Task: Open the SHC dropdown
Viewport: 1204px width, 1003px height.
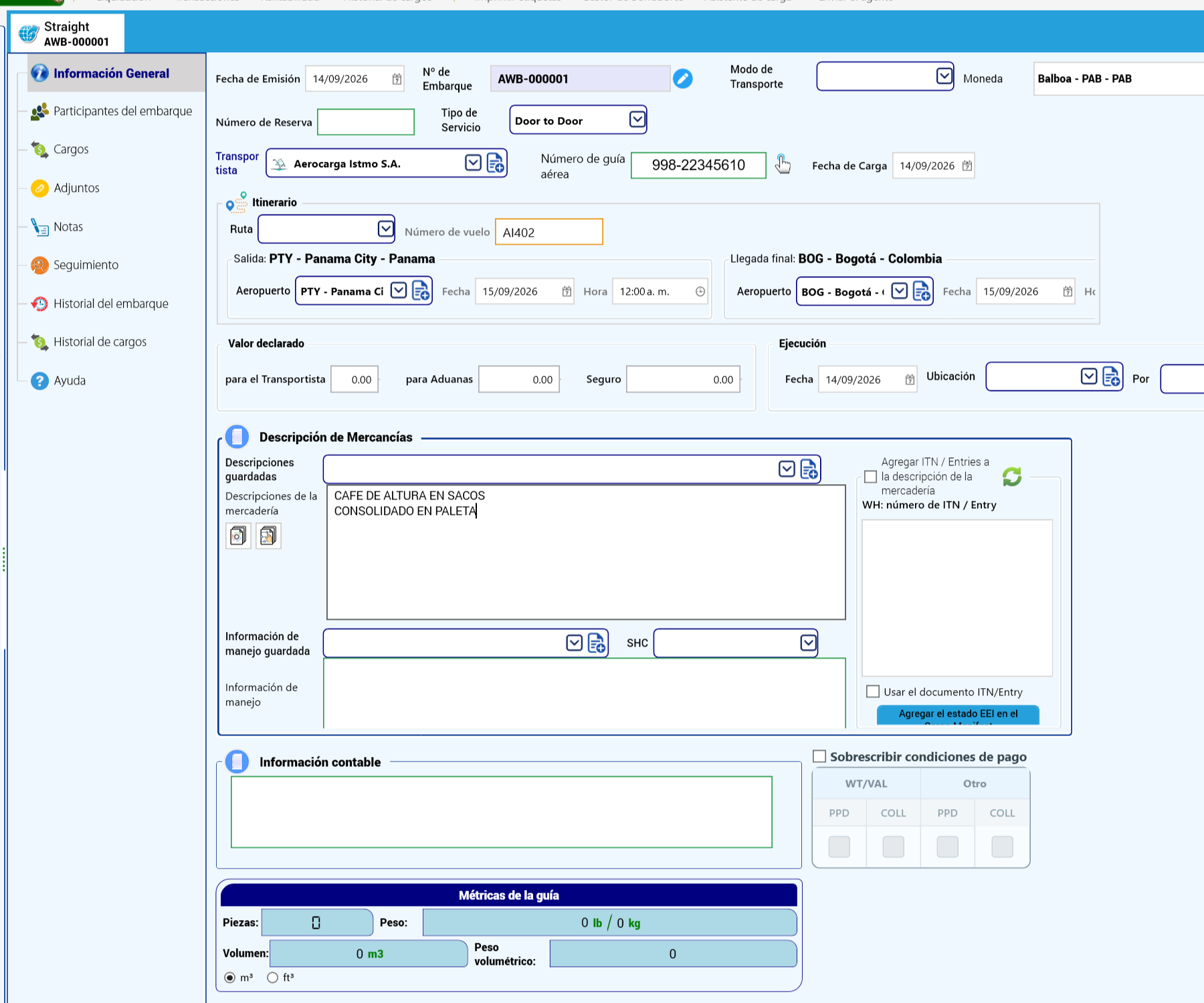Action: (808, 643)
